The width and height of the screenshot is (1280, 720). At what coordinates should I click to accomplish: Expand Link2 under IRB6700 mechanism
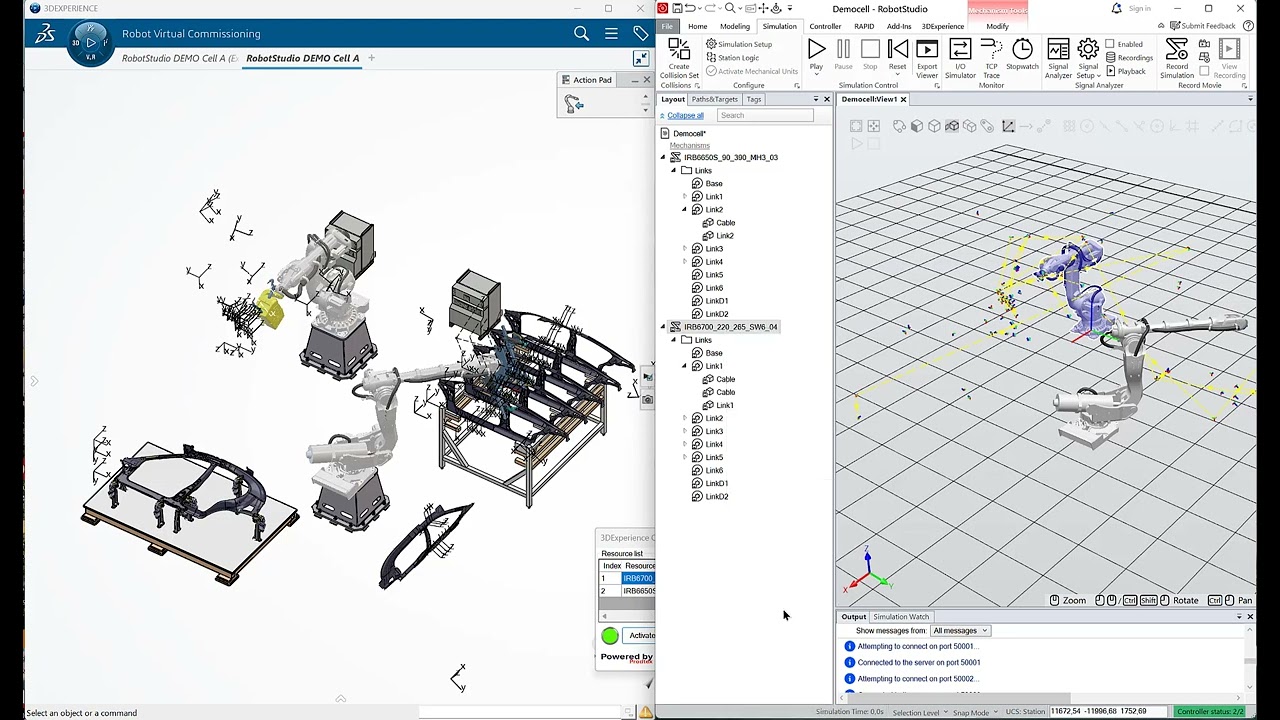685,418
